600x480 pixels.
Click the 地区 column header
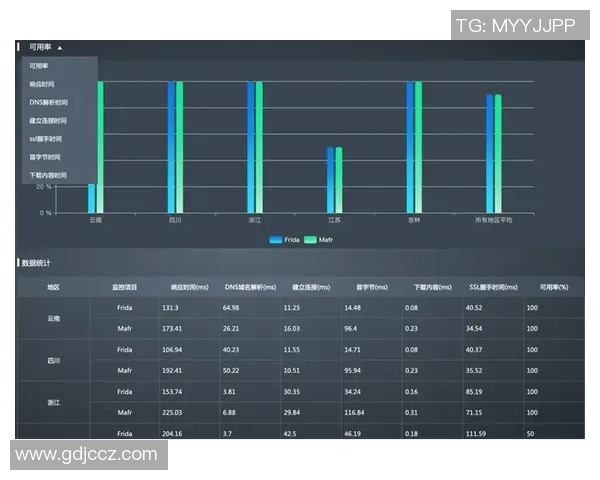(53, 287)
